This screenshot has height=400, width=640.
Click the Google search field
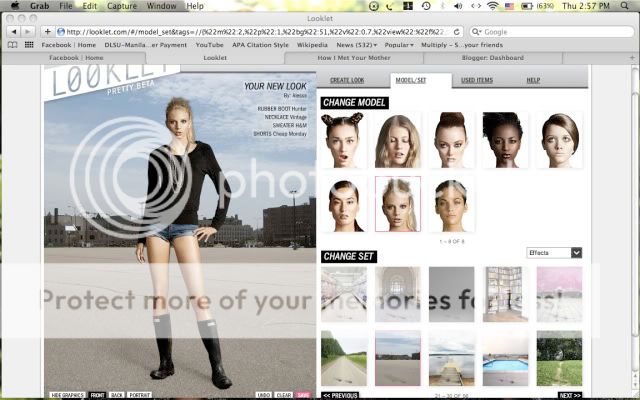(552, 32)
